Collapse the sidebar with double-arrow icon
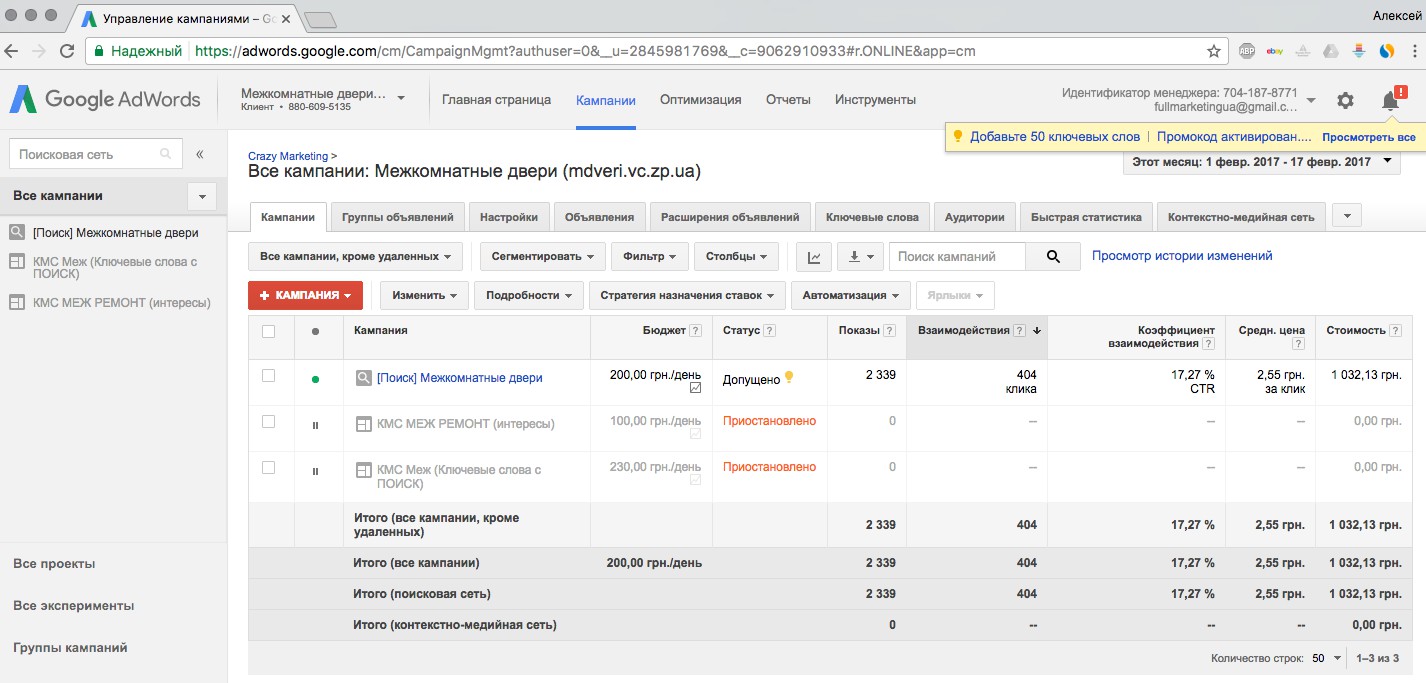The width and height of the screenshot is (1426, 683). click(x=200, y=154)
